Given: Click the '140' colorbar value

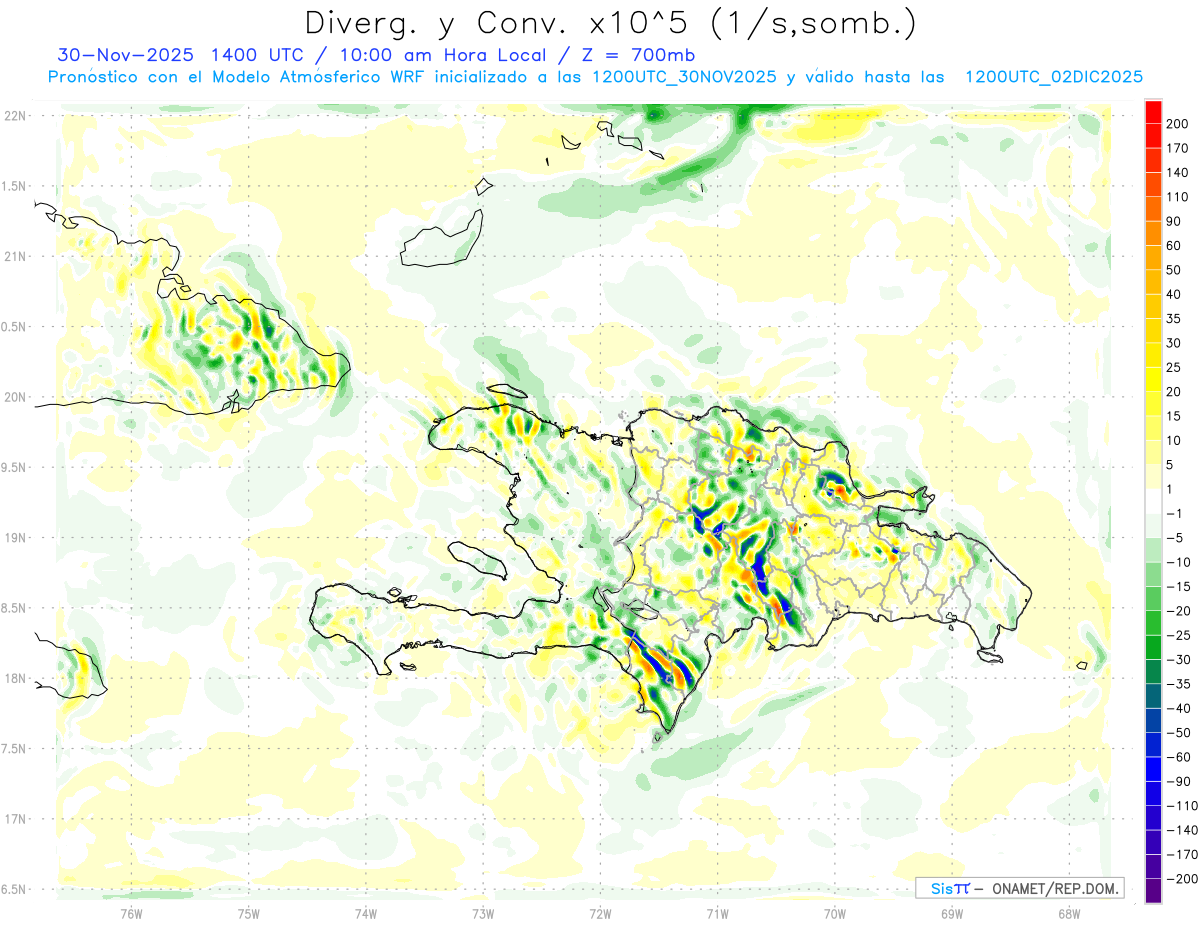Looking at the screenshot, I should coord(1177,172).
